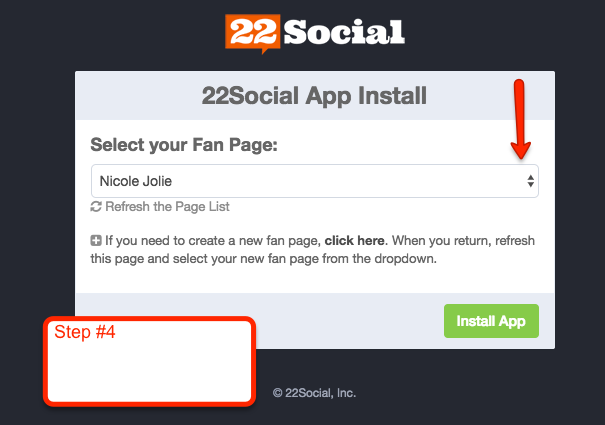Click the refresh circular arrows icon
Image resolution: width=605 pixels, height=425 pixels.
[x=96, y=207]
